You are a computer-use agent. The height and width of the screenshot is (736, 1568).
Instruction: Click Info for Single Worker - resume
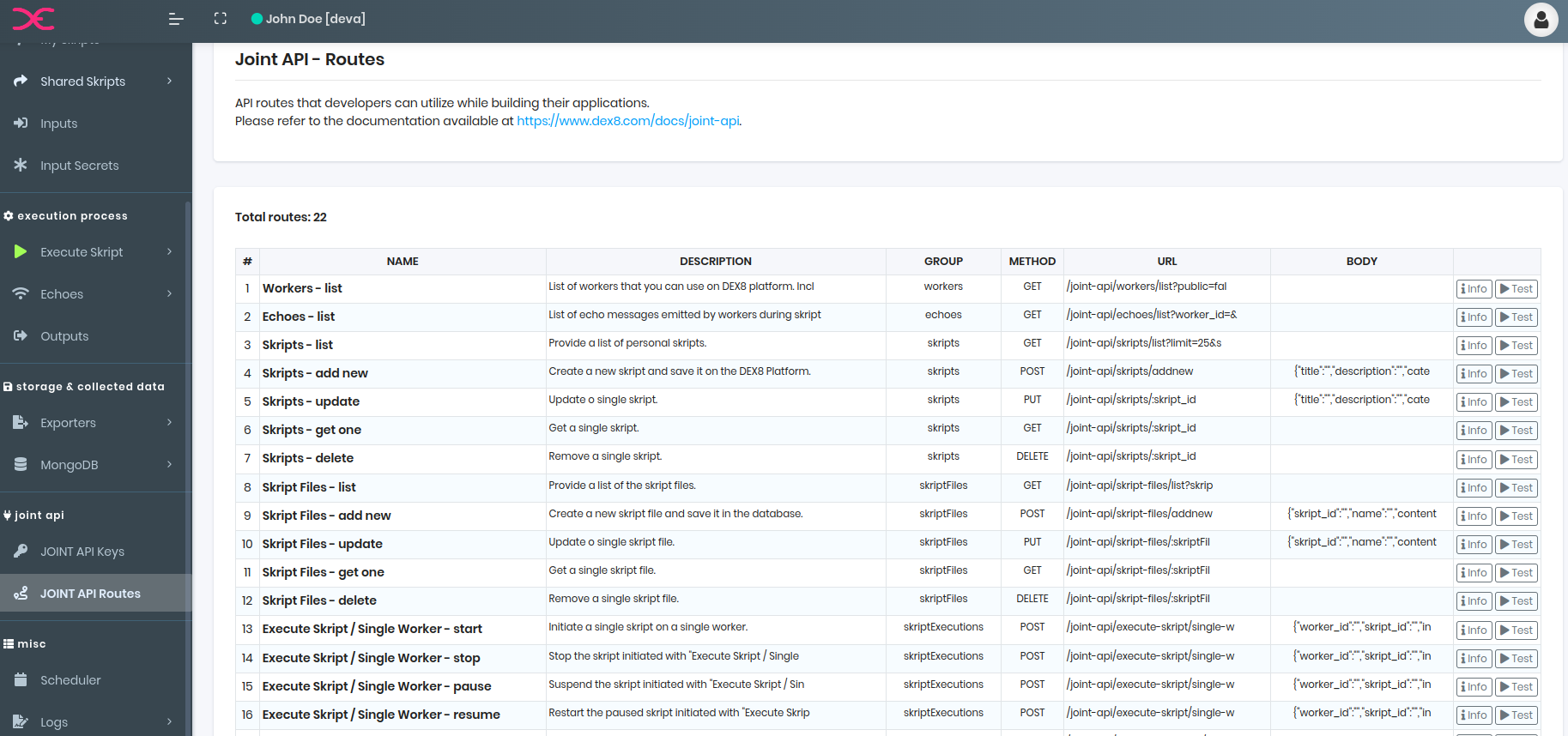click(x=1474, y=715)
